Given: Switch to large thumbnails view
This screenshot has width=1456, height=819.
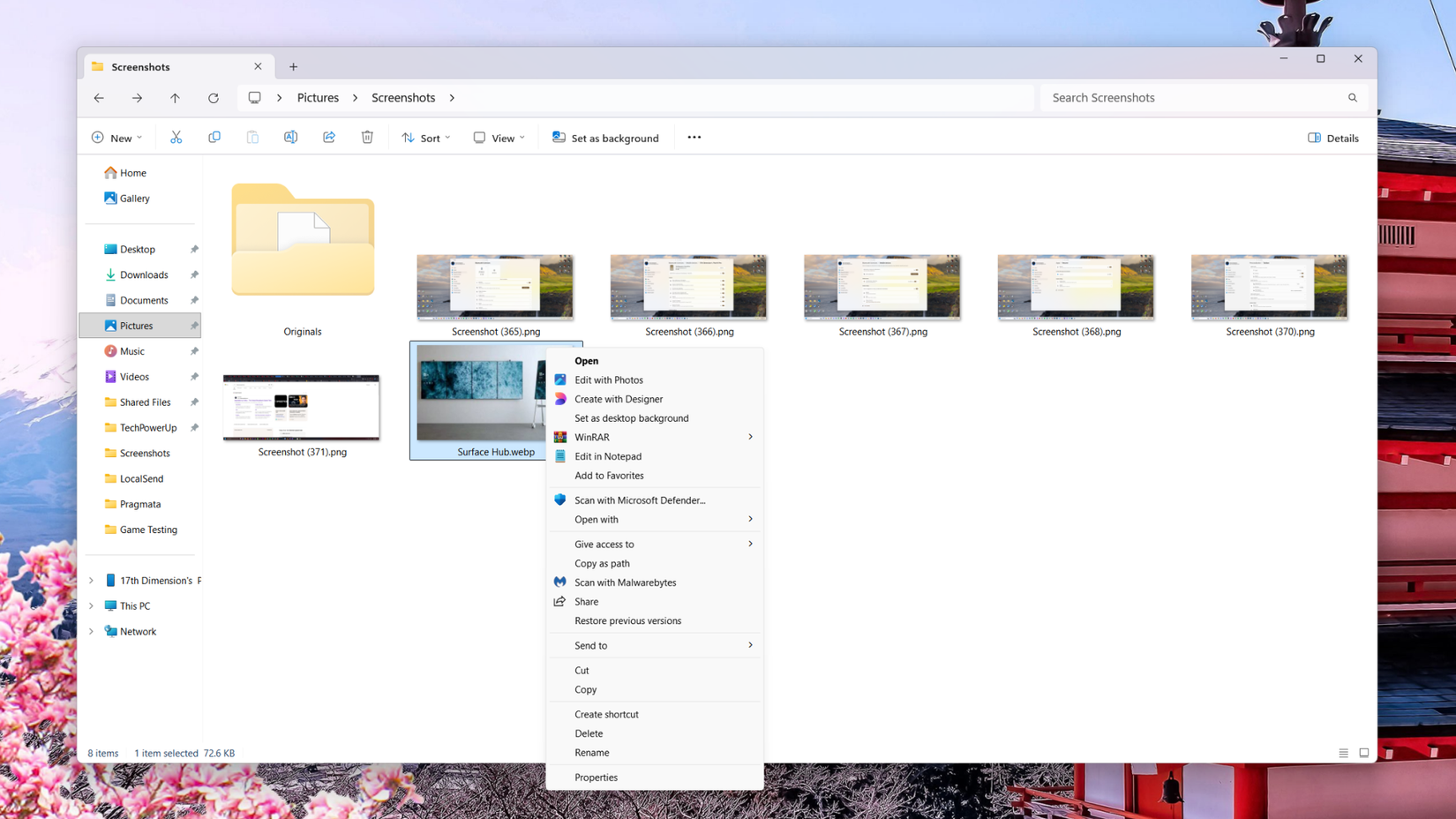Looking at the screenshot, I should pyautogui.click(x=1364, y=753).
